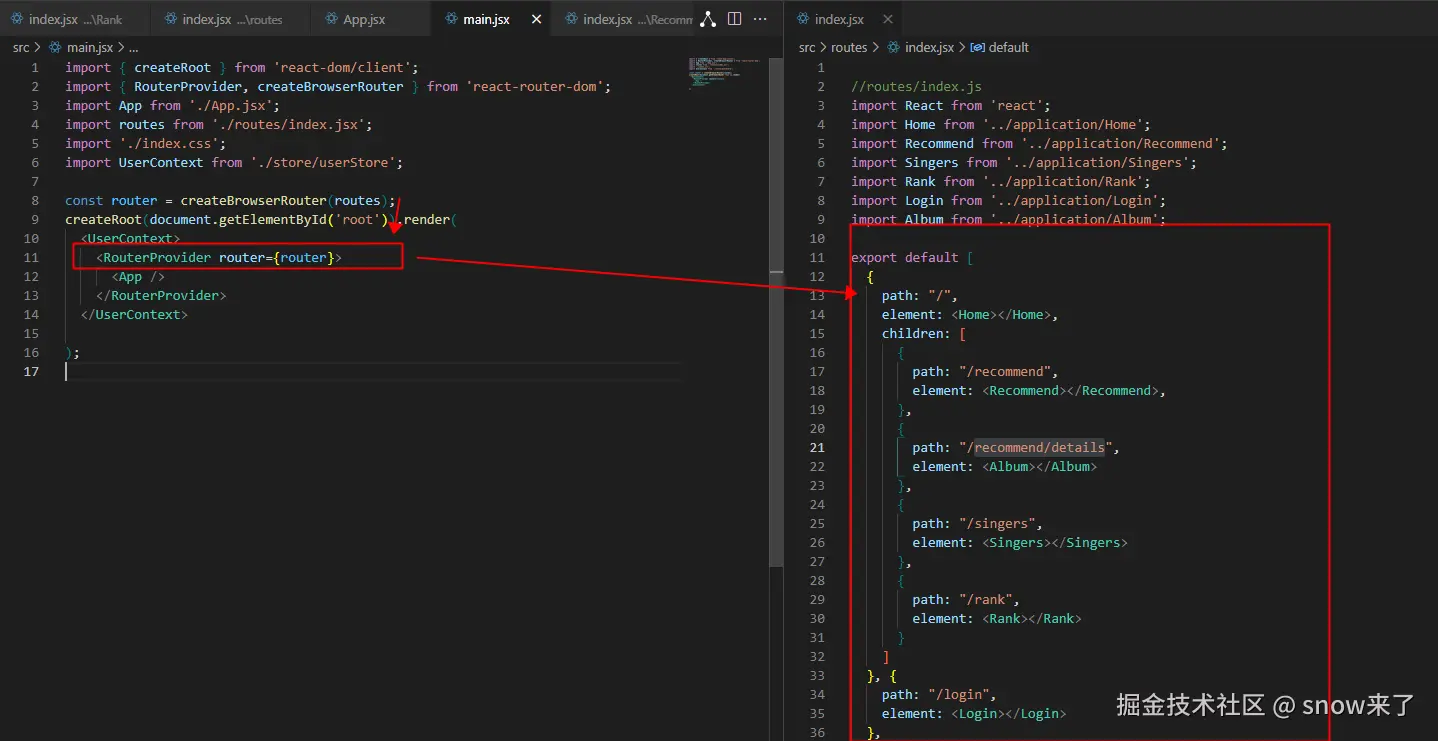The image size is (1438, 741).
Task: Click the left editor vertical scrollbar
Action: tap(776, 312)
